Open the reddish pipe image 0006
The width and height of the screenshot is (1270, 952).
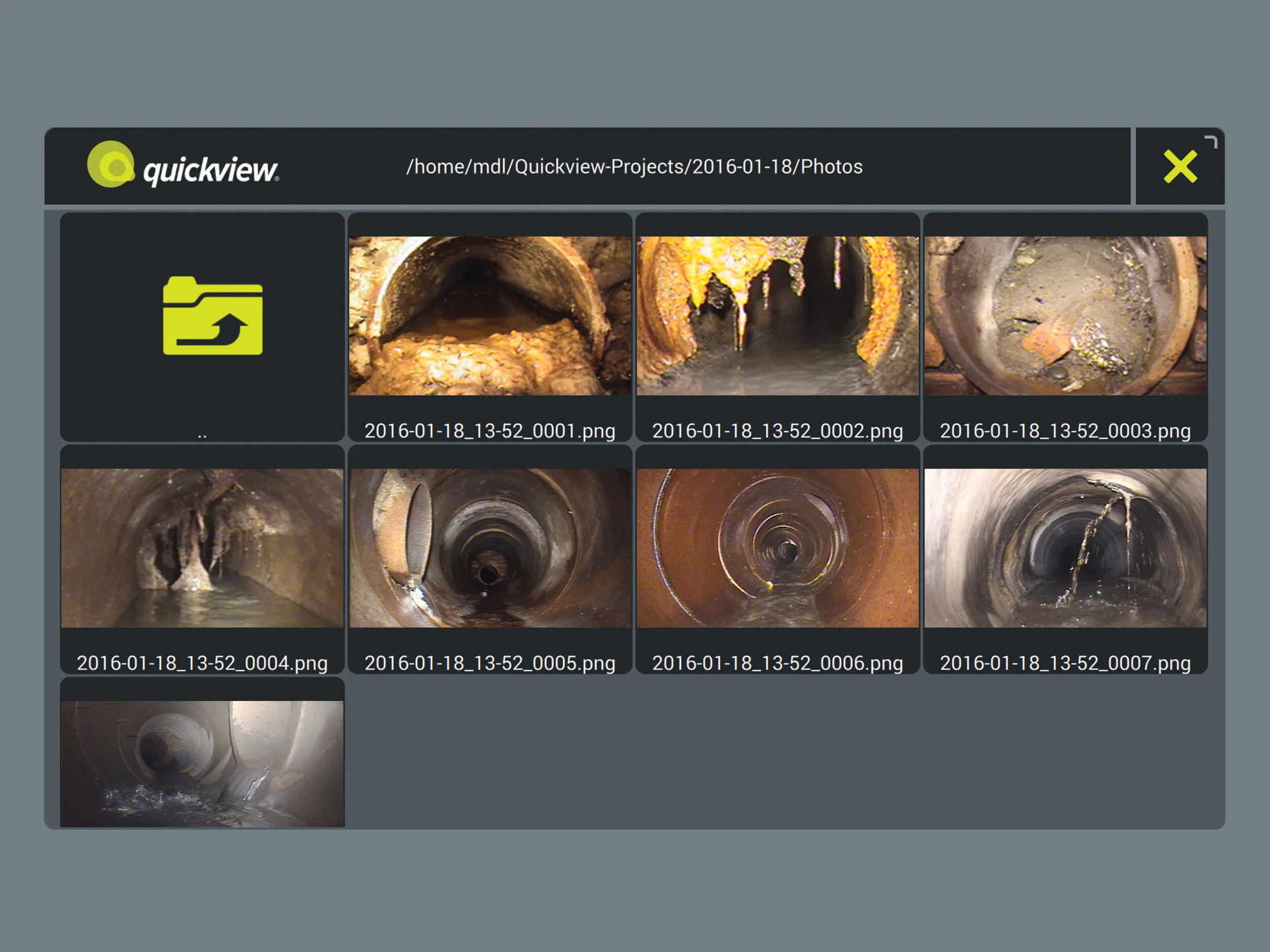tap(777, 548)
